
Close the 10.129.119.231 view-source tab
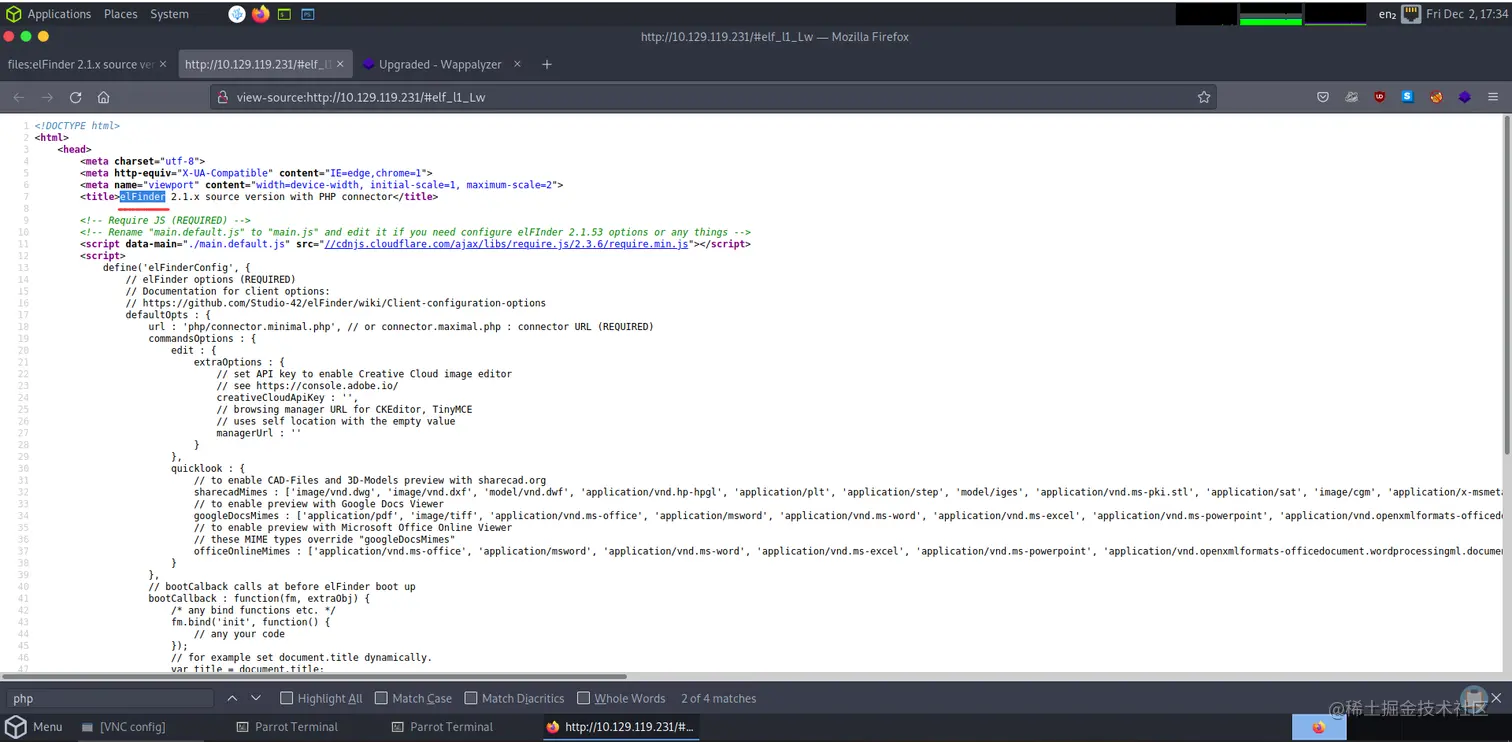341,64
